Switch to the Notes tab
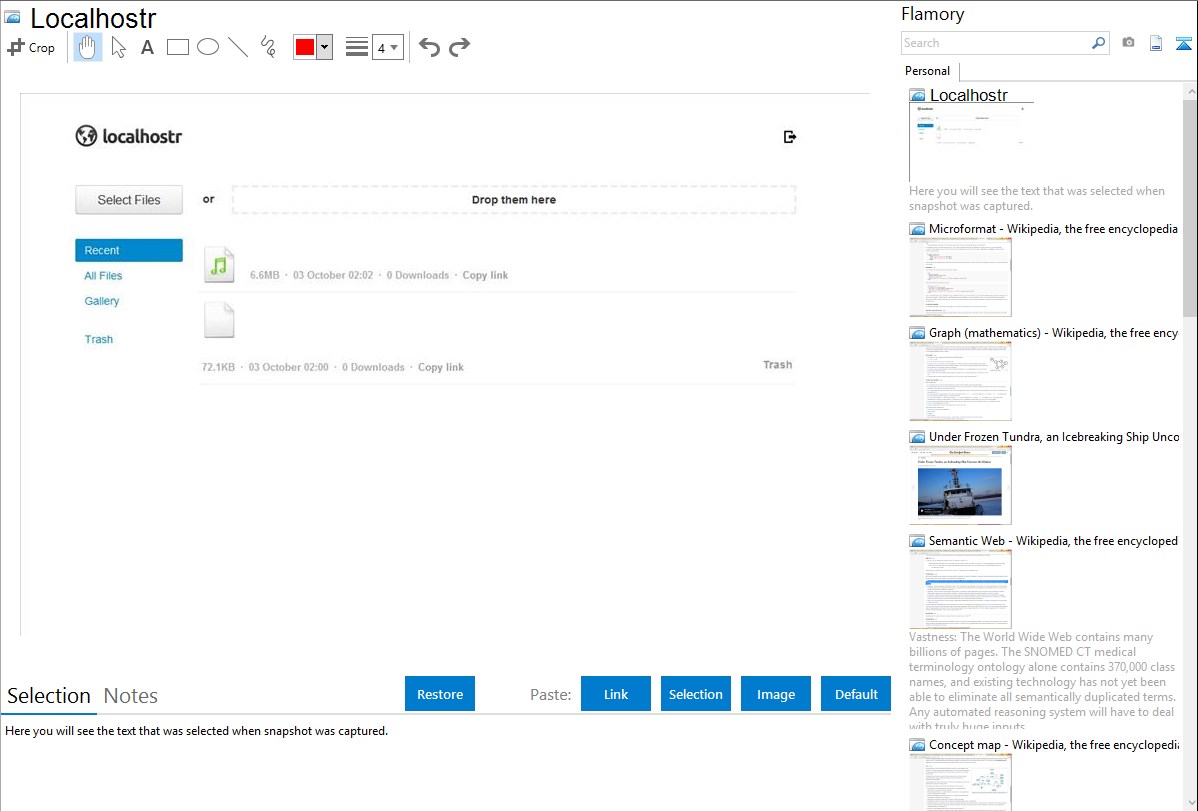This screenshot has height=811, width=1198. click(131, 696)
